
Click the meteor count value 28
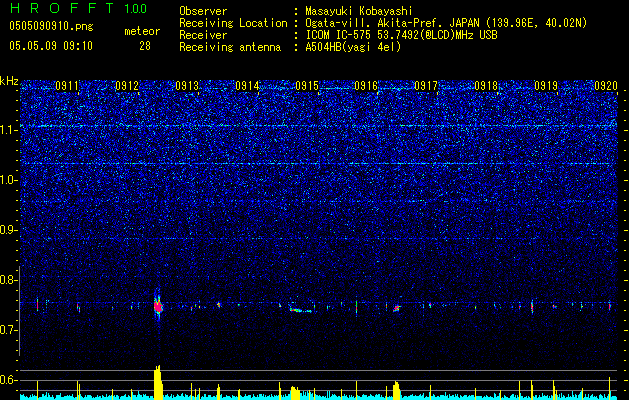(x=145, y=46)
